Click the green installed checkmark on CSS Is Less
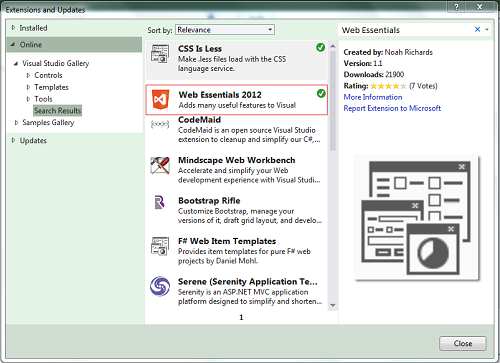This screenshot has height=363, width=500. 321,48
